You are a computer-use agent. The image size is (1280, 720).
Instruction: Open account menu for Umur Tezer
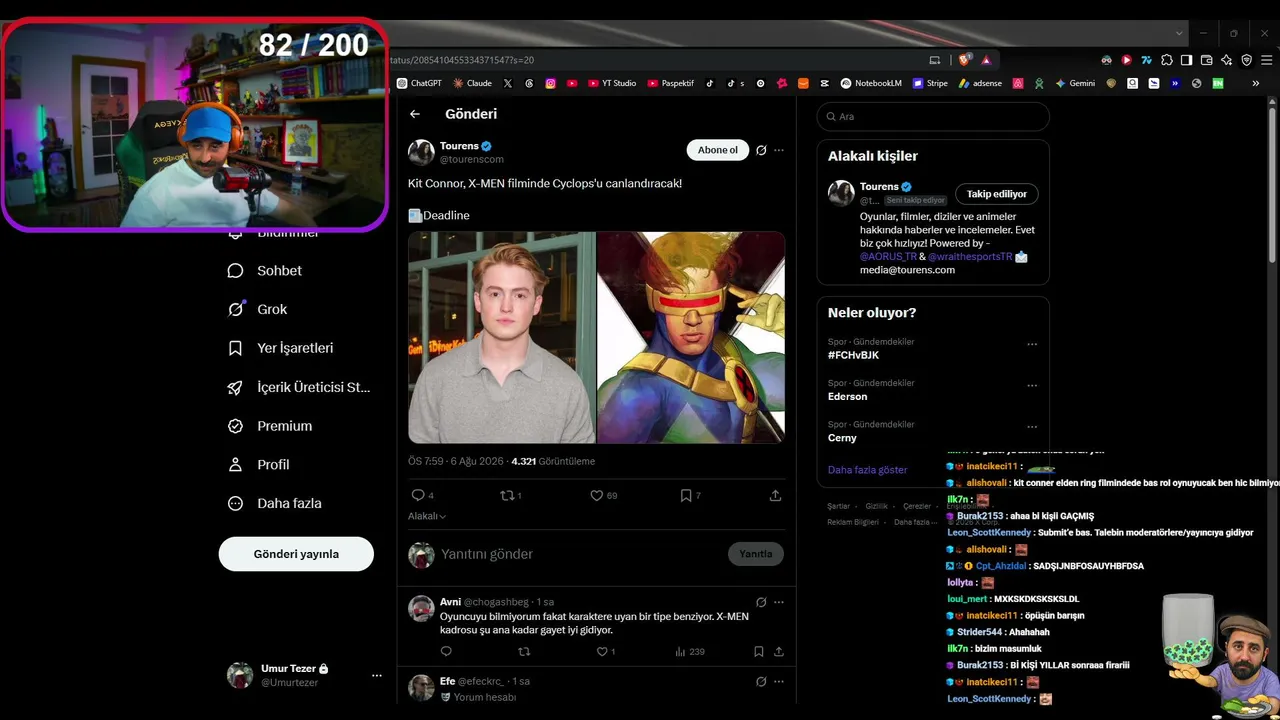[x=377, y=676]
